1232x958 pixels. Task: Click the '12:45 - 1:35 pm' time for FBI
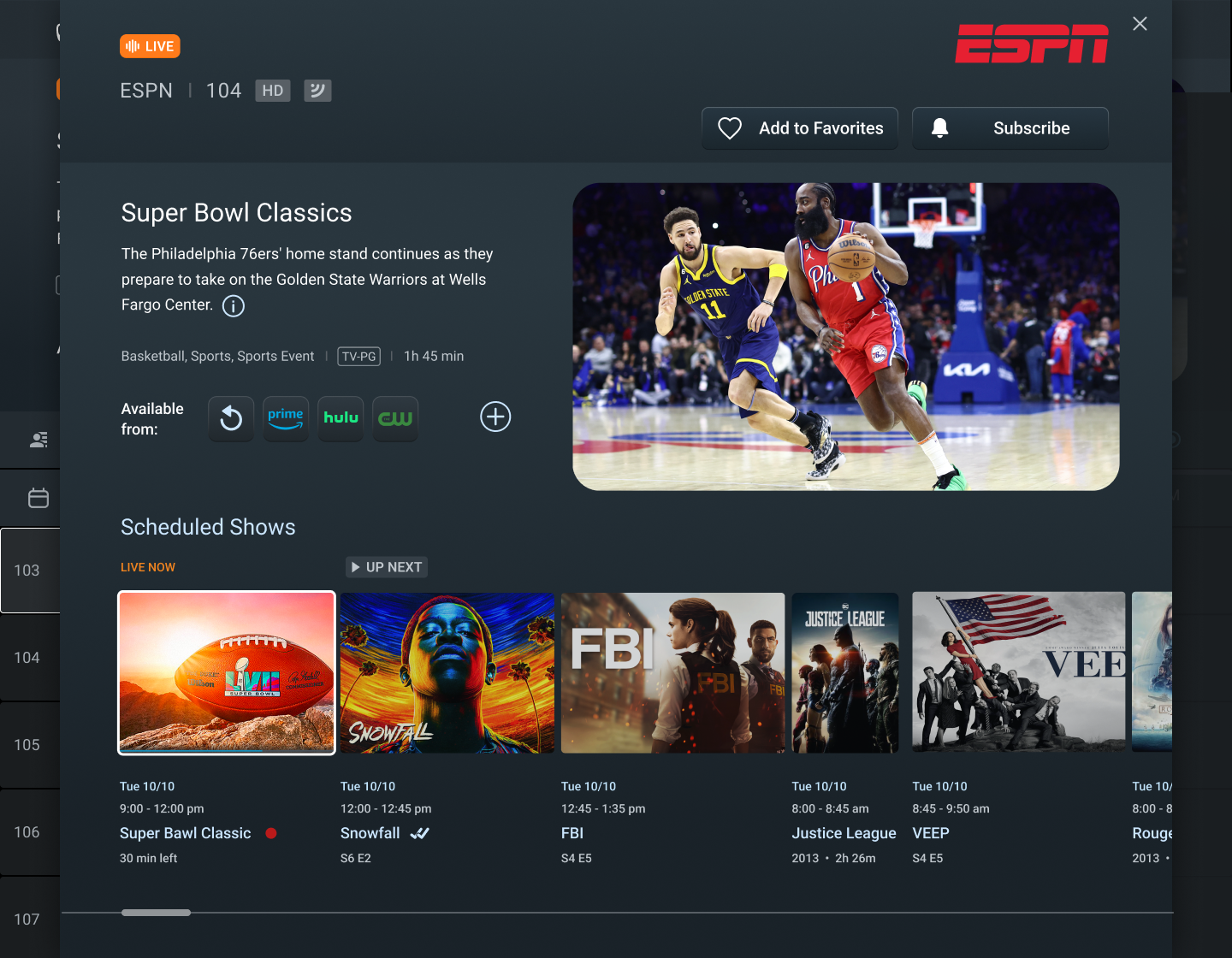coord(603,808)
